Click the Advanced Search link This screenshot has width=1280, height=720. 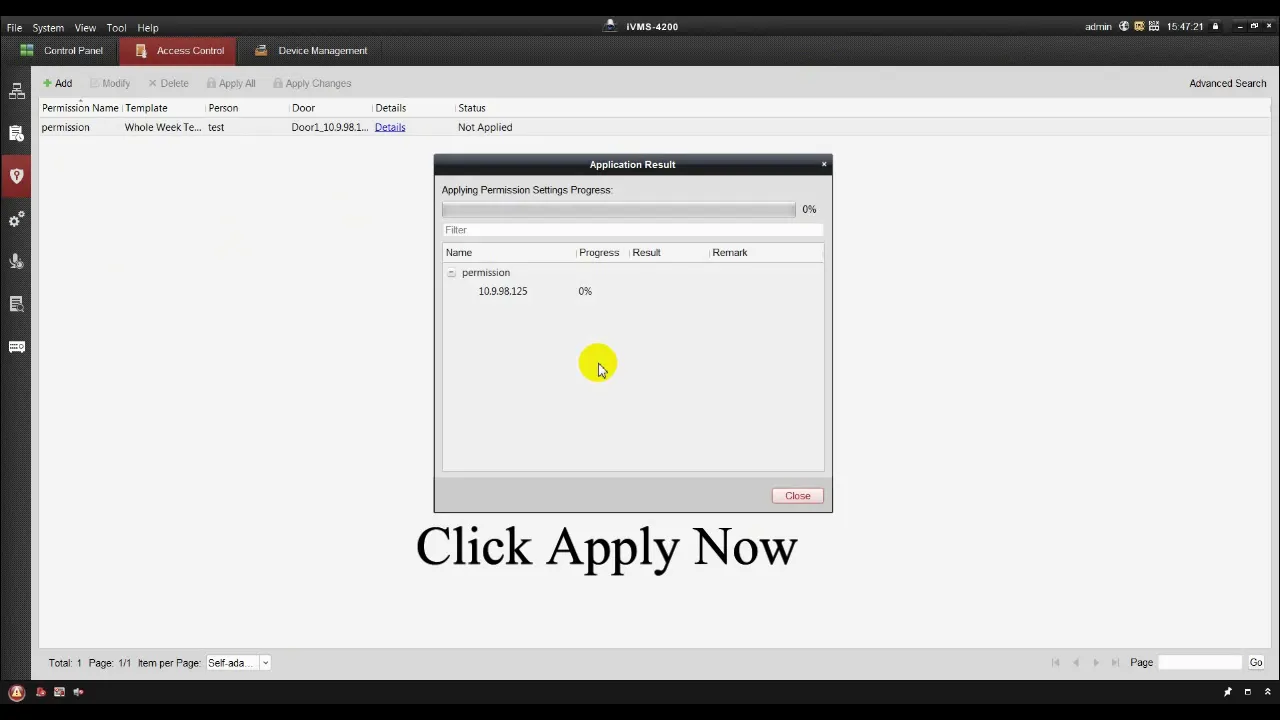[x=1228, y=84]
